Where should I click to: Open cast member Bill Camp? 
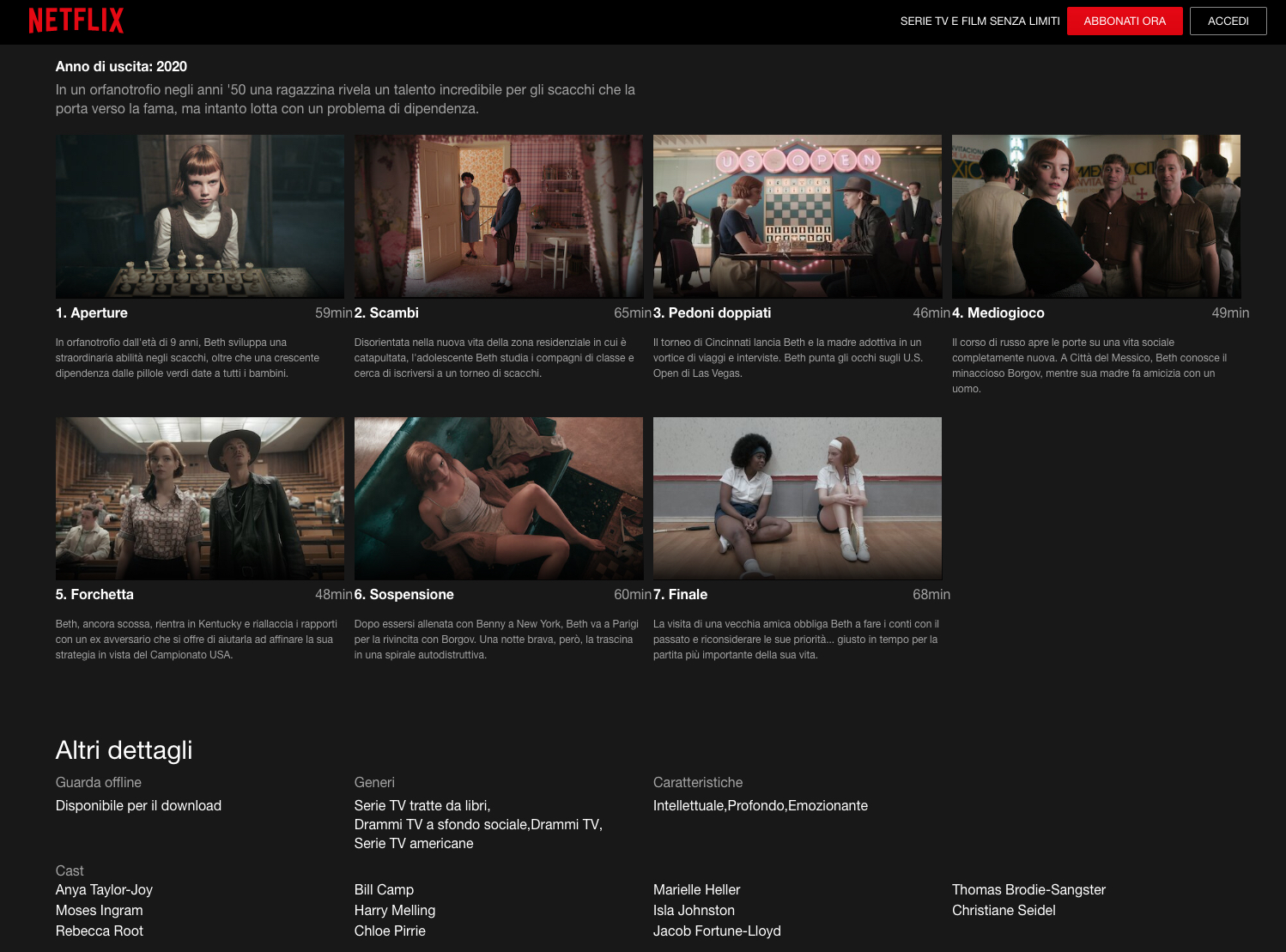pos(384,890)
